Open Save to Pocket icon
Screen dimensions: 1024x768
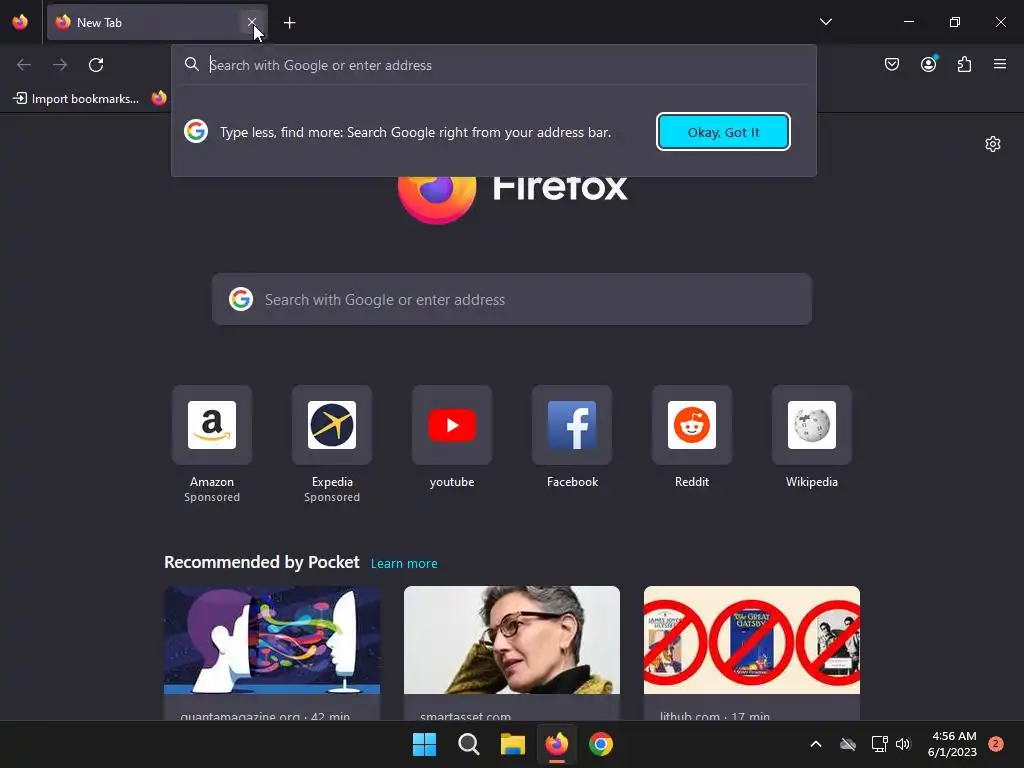[x=891, y=64]
